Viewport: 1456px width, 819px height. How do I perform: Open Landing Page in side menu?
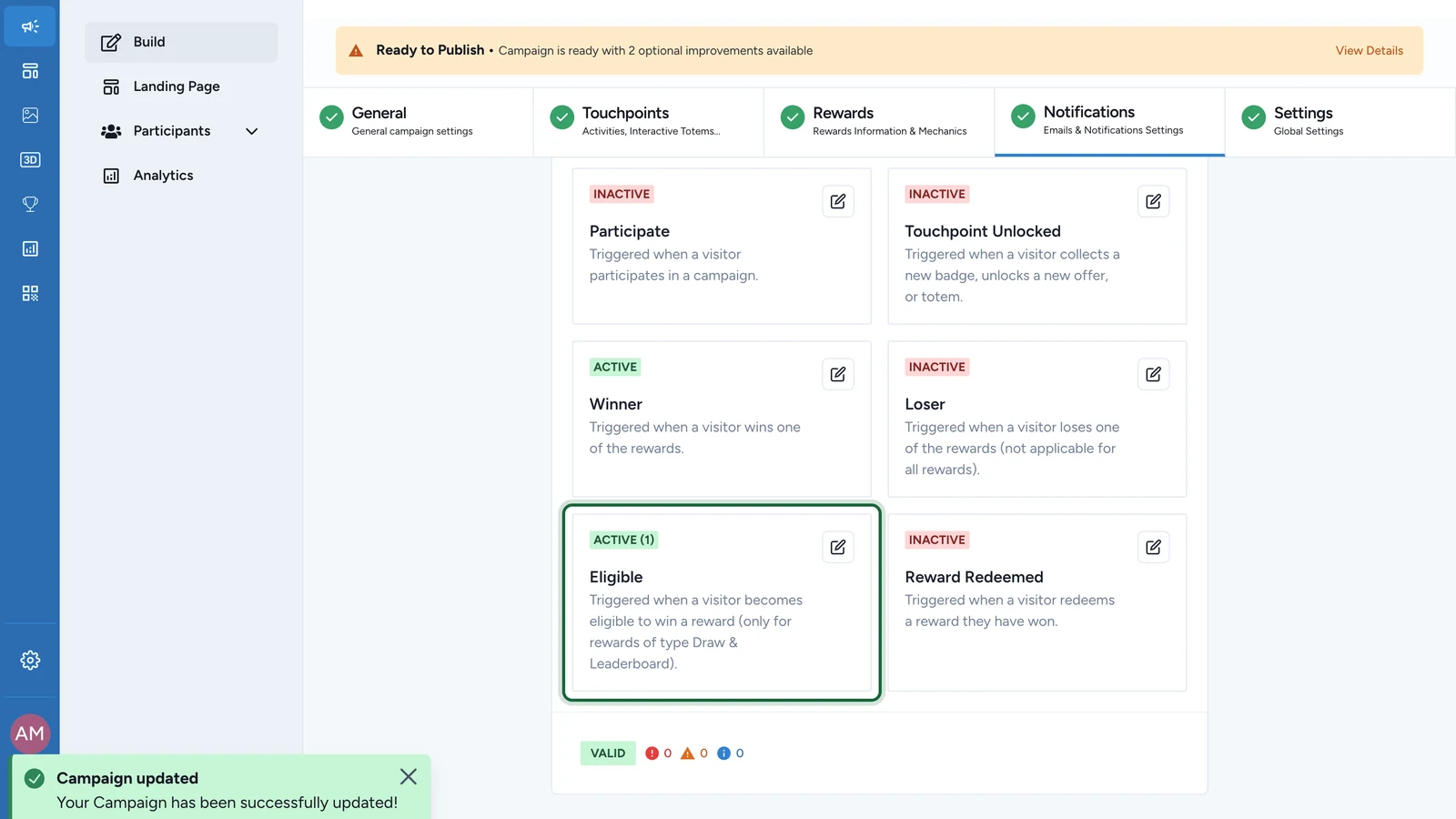click(181, 86)
